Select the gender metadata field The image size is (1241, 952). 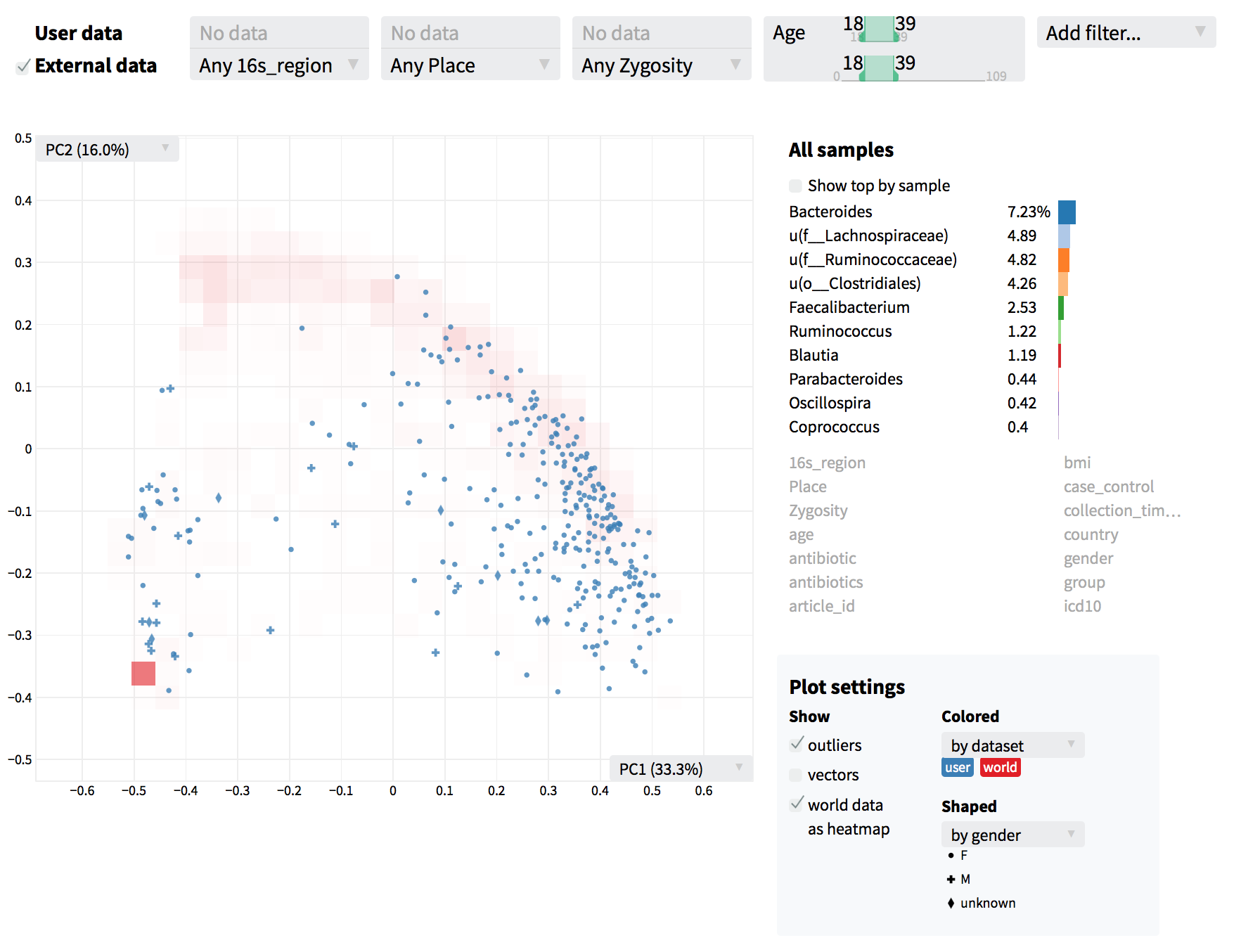1088,558
